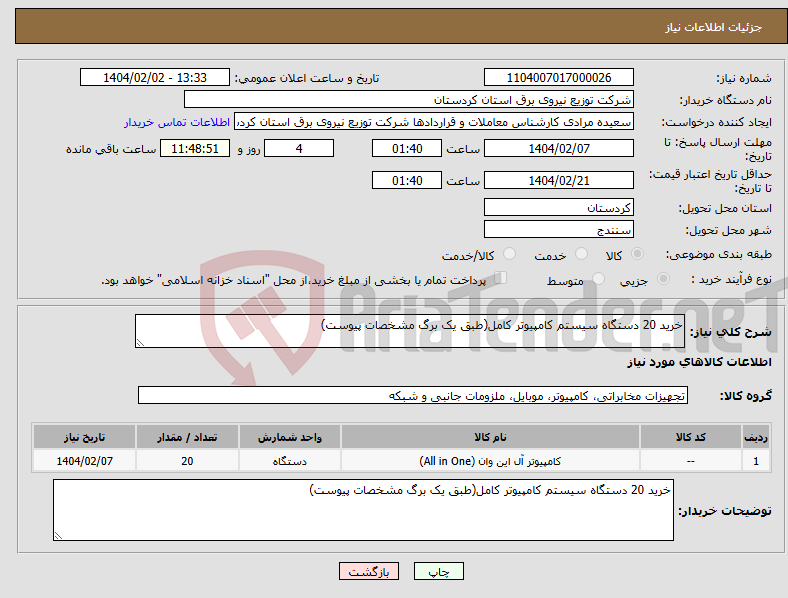Click the price validity date 1404/02/21 field
This screenshot has width=788, height=598.
point(558,180)
